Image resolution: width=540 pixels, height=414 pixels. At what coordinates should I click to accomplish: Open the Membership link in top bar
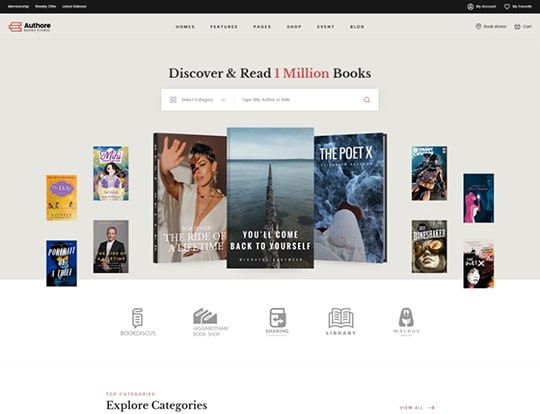click(18, 7)
